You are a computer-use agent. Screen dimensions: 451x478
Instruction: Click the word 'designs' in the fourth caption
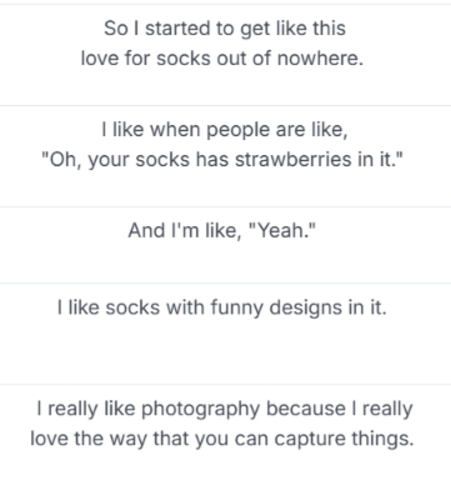click(306, 308)
